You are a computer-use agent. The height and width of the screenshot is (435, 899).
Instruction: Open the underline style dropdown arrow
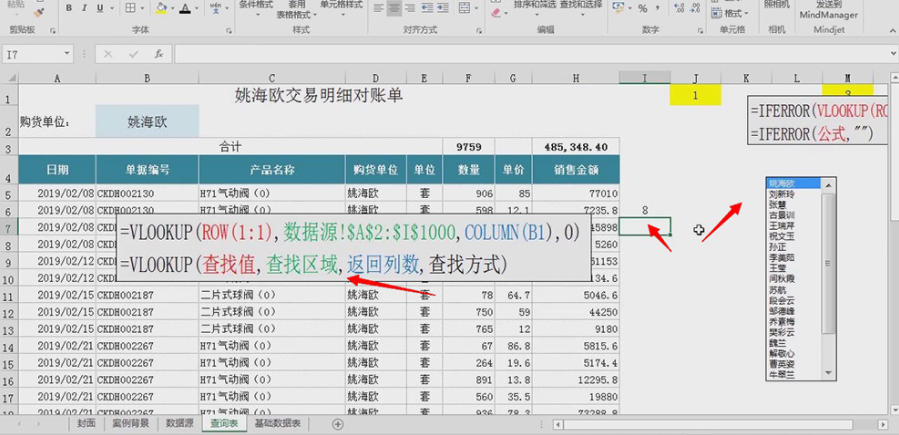[x=111, y=9]
